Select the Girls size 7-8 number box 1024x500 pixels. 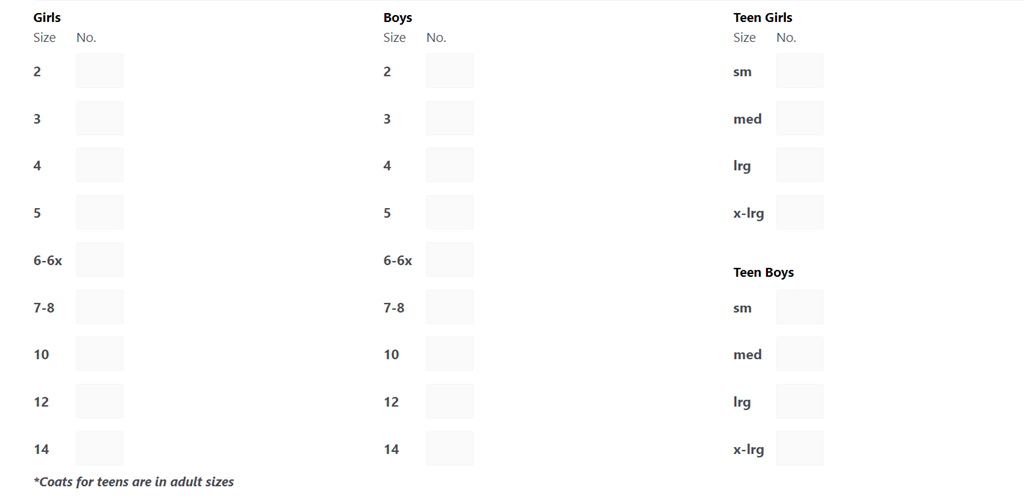tap(100, 307)
